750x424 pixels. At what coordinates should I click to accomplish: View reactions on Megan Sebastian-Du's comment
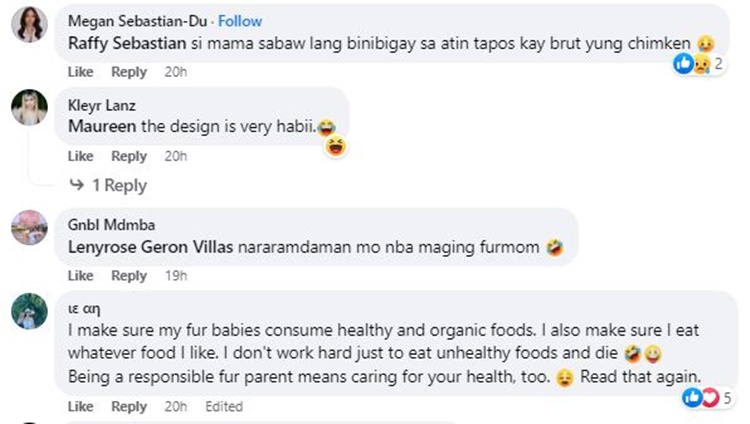[x=703, y=64]
